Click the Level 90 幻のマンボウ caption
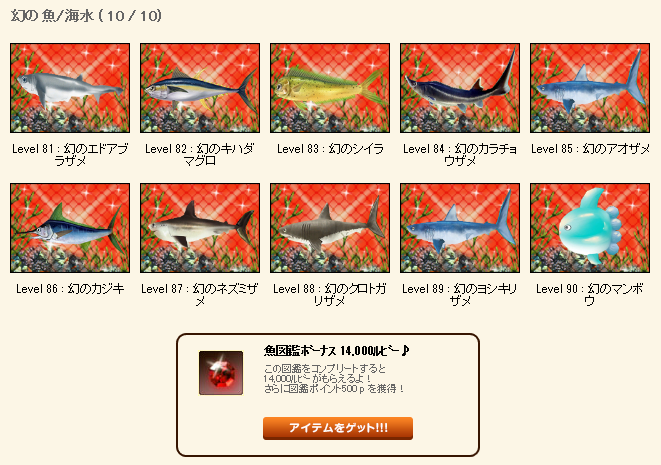661x465 pixels. (x=590, y=295)
